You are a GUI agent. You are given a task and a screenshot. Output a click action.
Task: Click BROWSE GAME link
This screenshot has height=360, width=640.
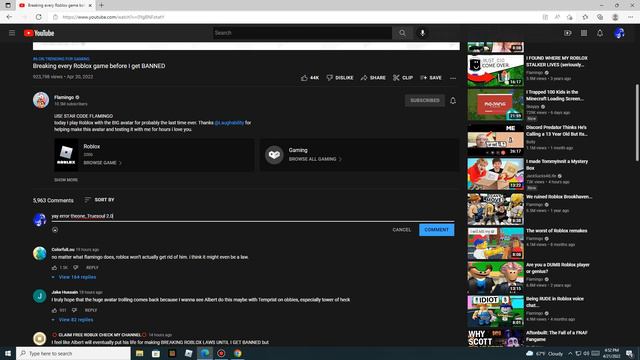coord(102,162)
